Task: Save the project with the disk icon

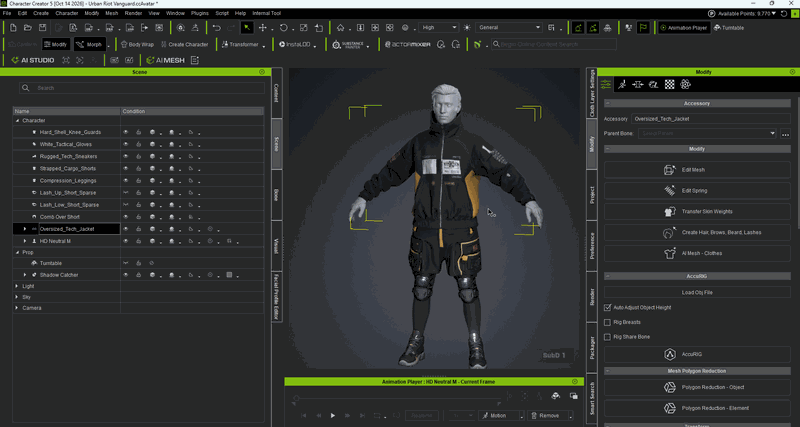Action: tap(43, 28)
